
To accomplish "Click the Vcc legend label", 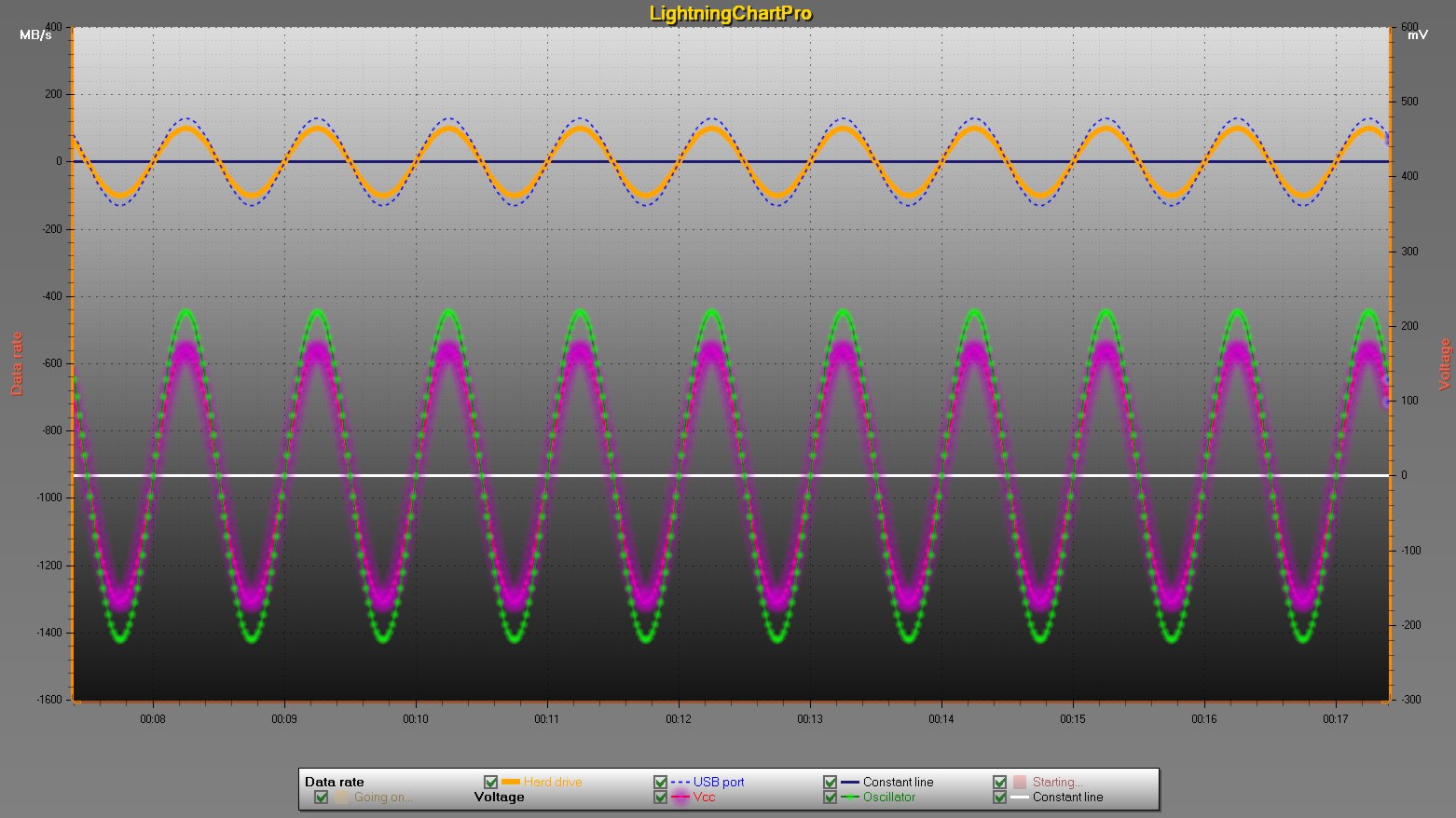I will (x=705, y=797).
